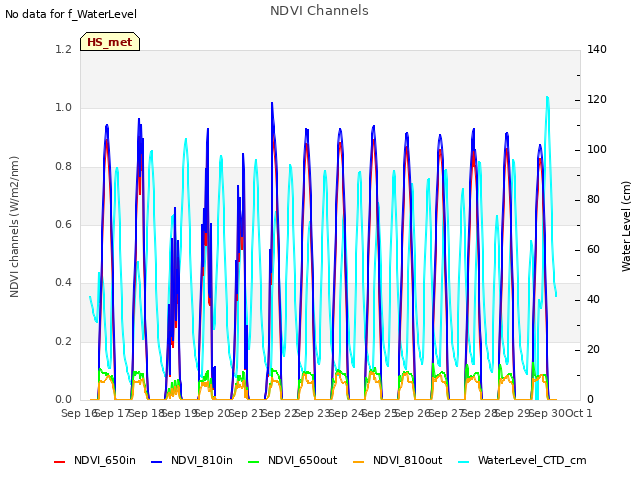Screen dimensions: 640x480
Task: Click the HS_met annotation label
Action: point(110,42)
